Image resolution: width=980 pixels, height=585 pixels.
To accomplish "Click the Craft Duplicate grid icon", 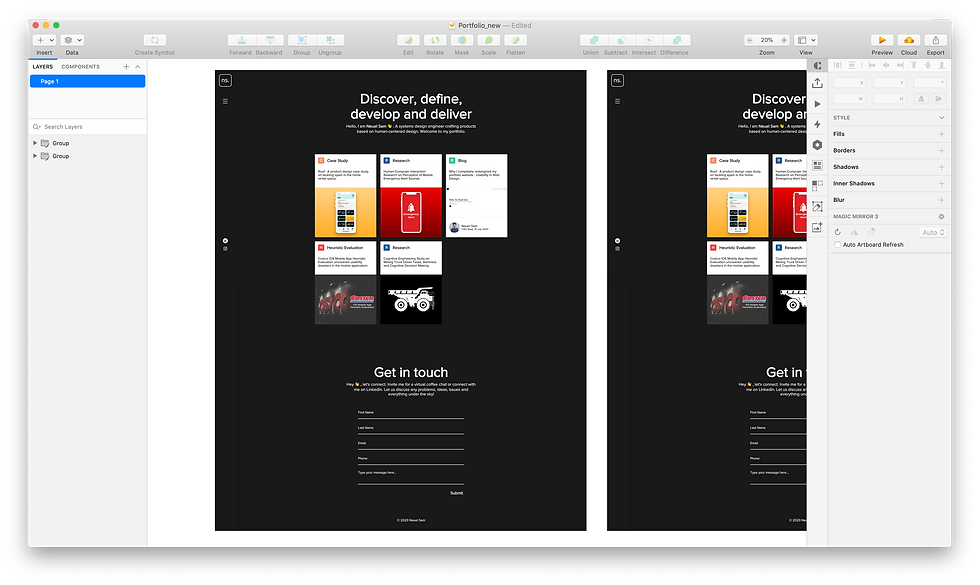I will point(817,185).
